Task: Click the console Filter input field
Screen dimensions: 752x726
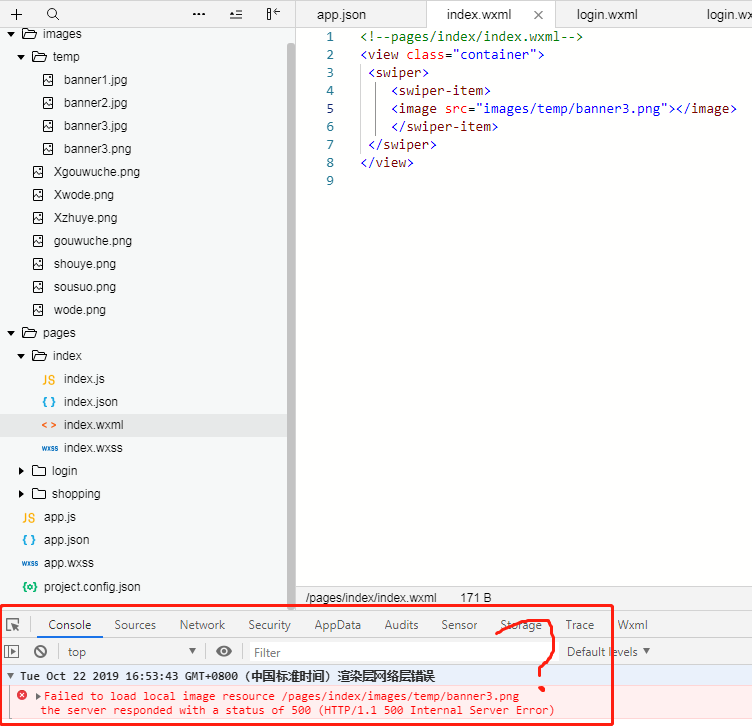Action: pos(400,652)
